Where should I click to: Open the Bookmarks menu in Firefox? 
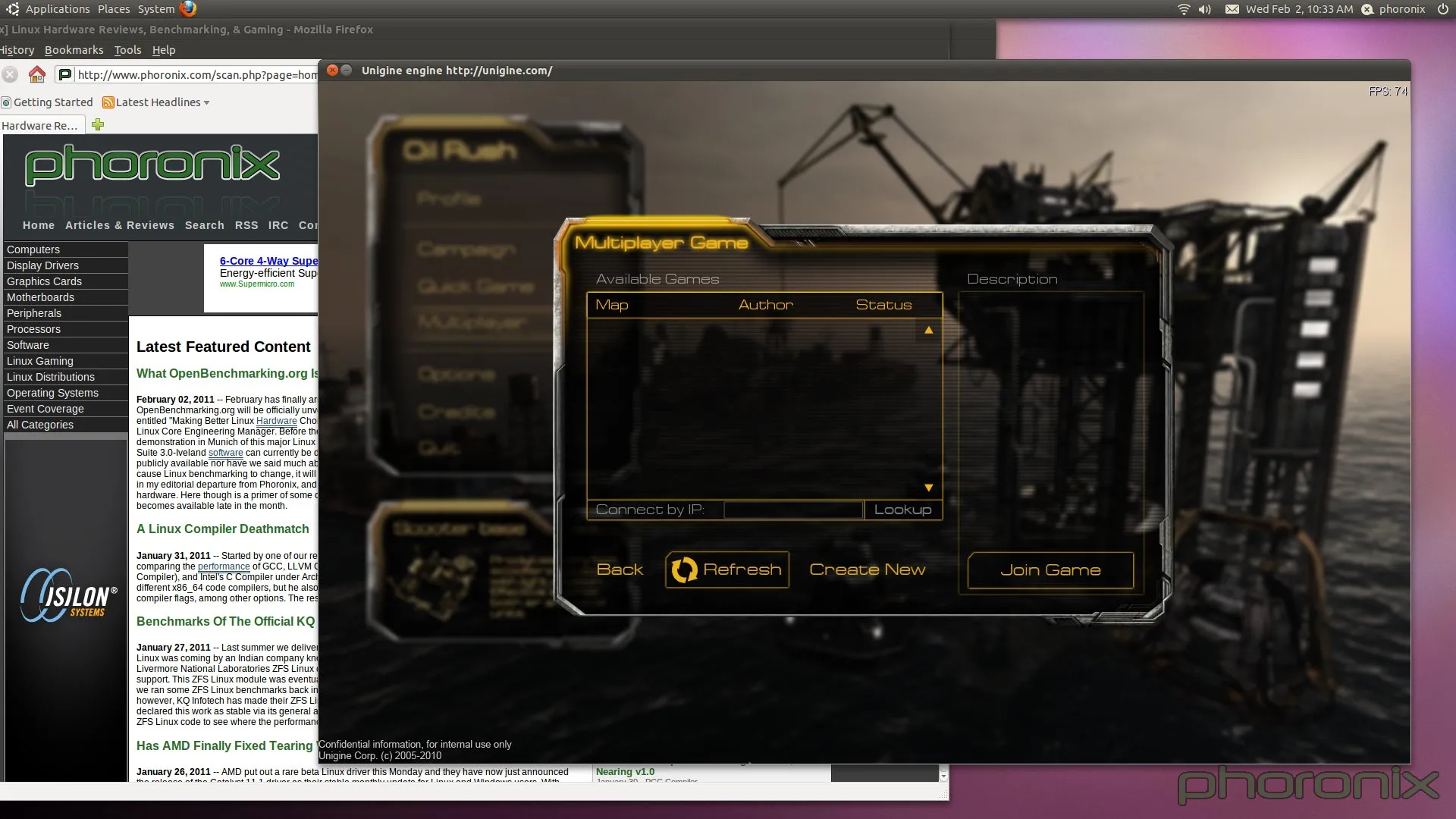[x=74, y=50]
